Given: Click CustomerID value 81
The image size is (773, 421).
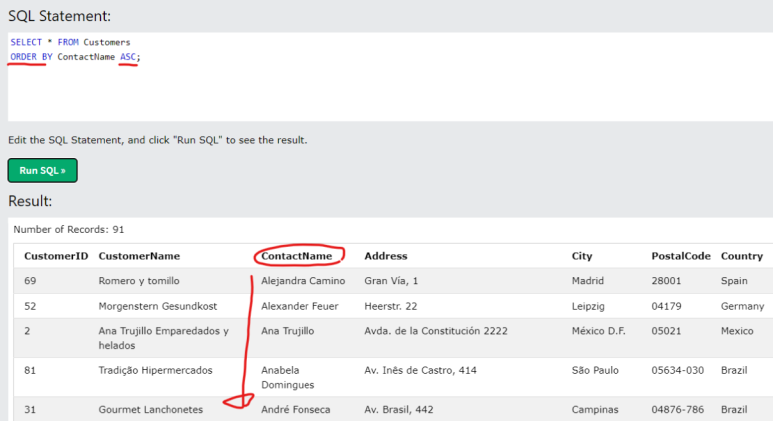Looking at the screenshot, I should (30, 370).
